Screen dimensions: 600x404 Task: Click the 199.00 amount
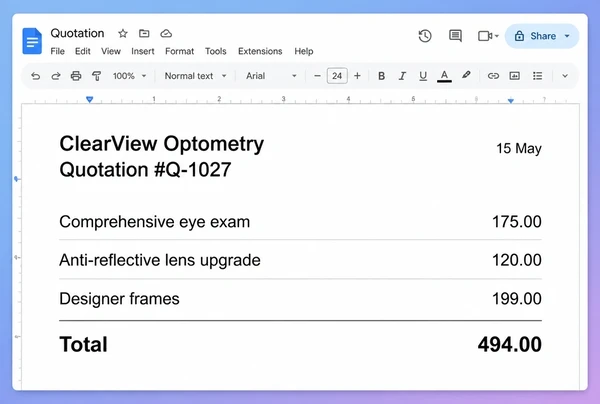517,299
